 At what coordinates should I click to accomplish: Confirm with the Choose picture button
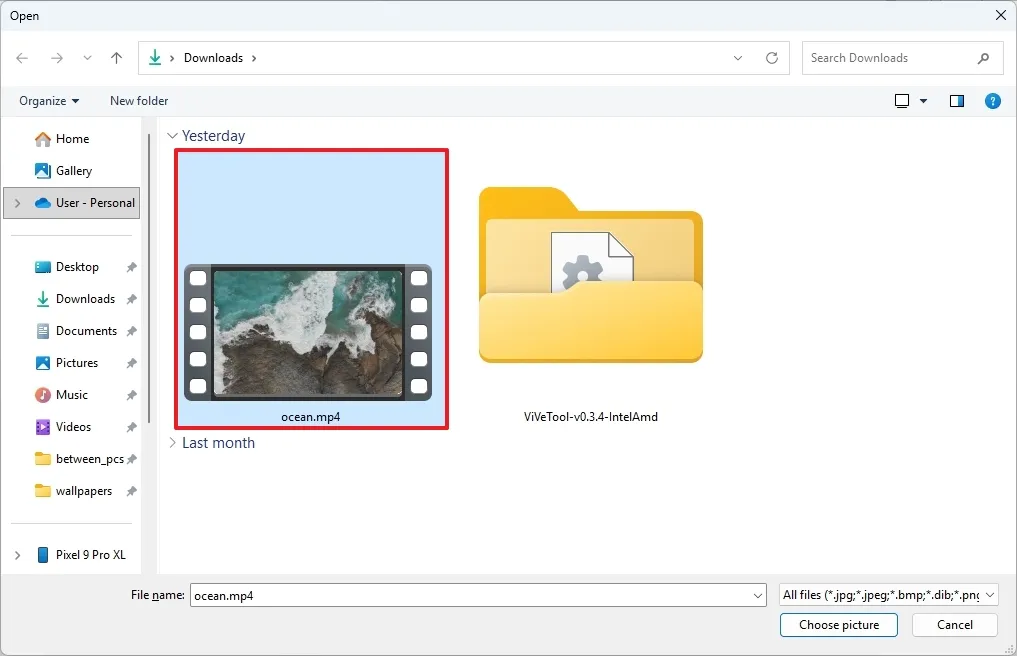[x=838, y=624]
